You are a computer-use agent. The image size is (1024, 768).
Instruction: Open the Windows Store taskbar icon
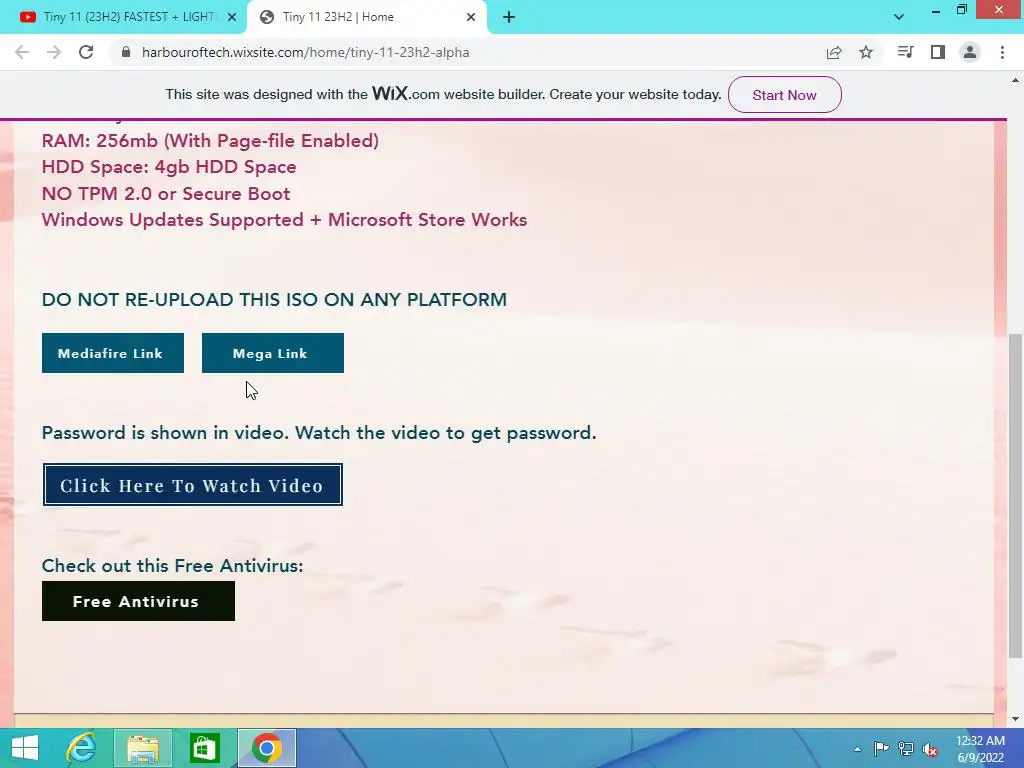204,748
